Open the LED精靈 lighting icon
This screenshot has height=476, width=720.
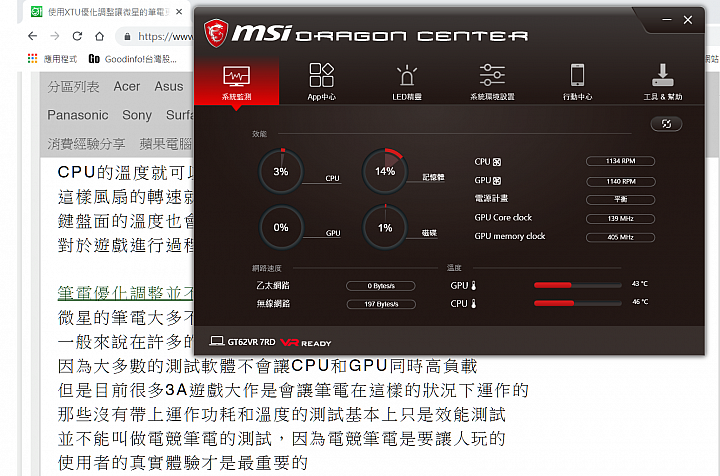pos(406,76)
